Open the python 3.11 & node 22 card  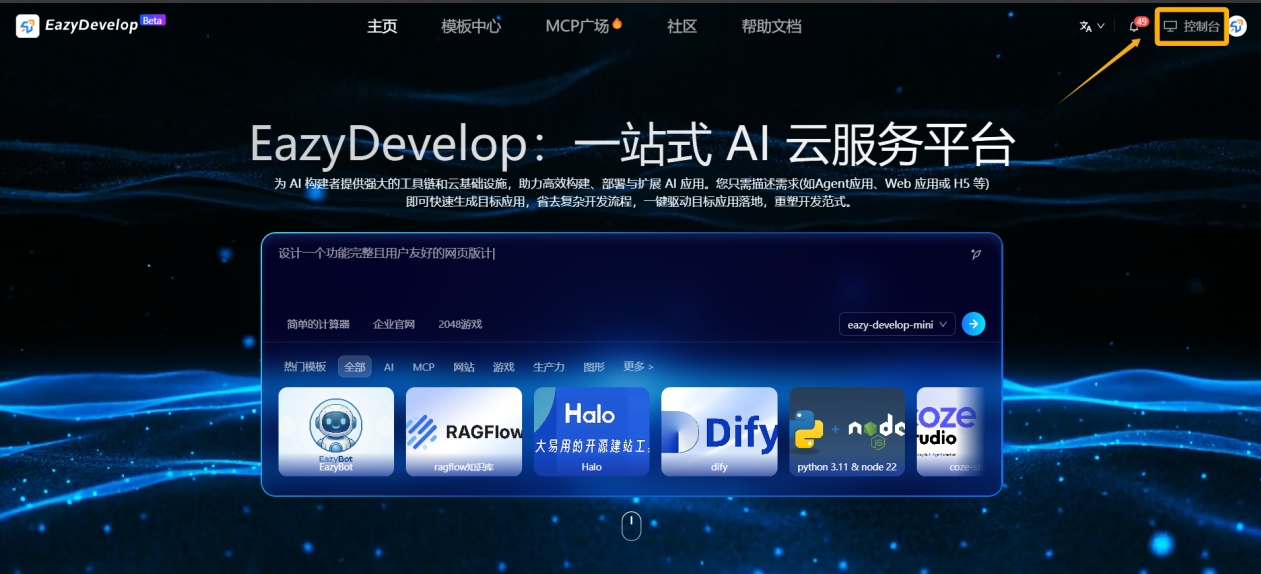[847, 432]
